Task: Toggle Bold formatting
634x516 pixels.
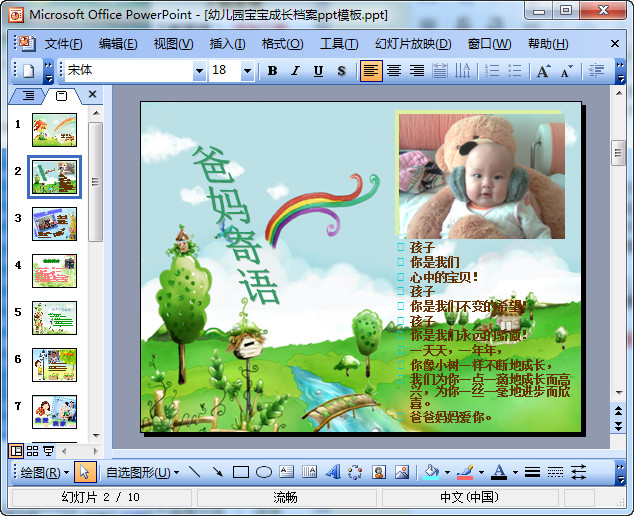Action: (x=273, y=71)
